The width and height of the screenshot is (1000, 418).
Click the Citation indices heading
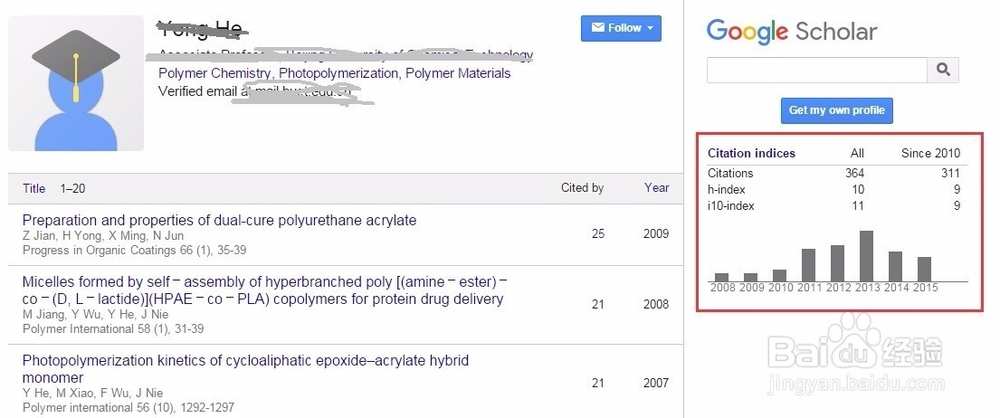click(x=751, y=153)
